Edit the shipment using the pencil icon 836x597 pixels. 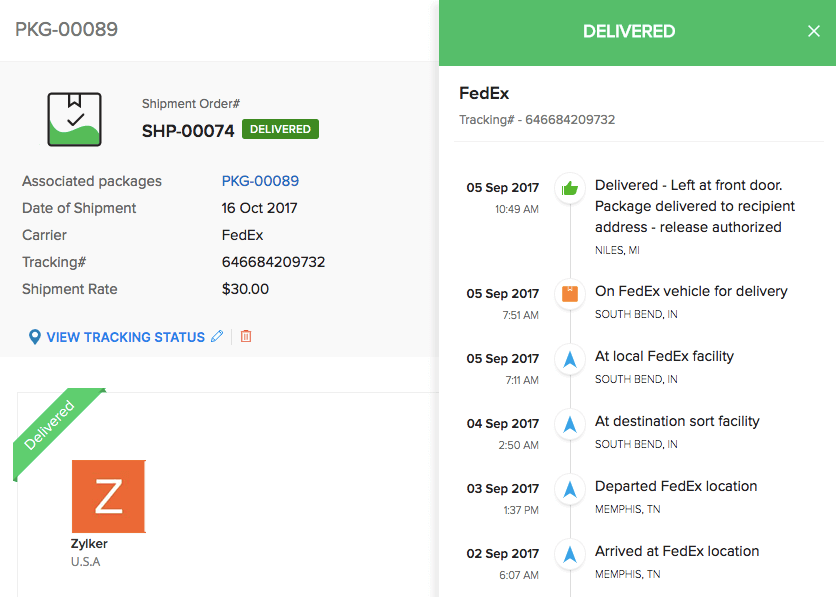click(x=217, y=336)
